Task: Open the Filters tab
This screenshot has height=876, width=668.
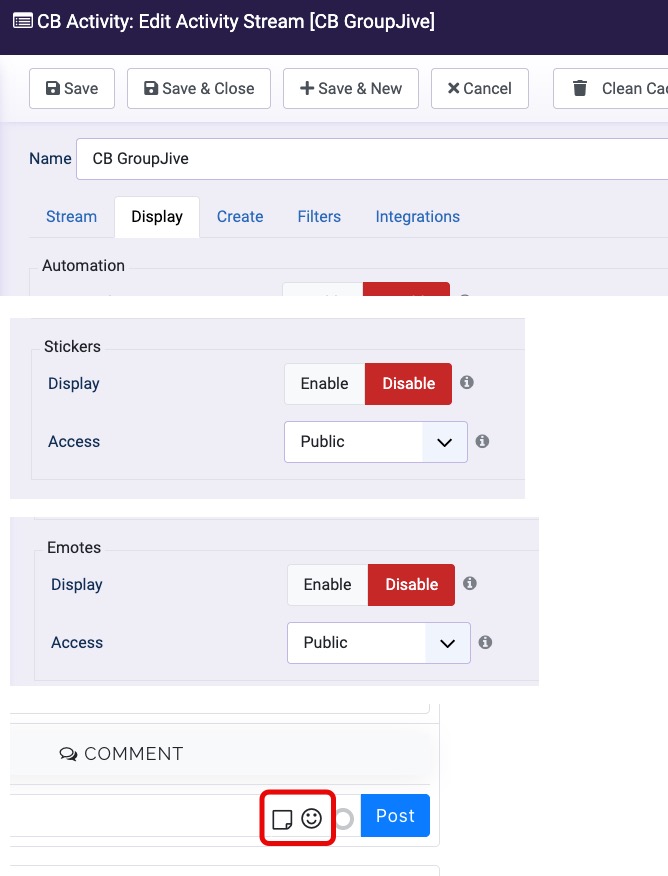Action: pyautogui.click(x=319, y=217)
